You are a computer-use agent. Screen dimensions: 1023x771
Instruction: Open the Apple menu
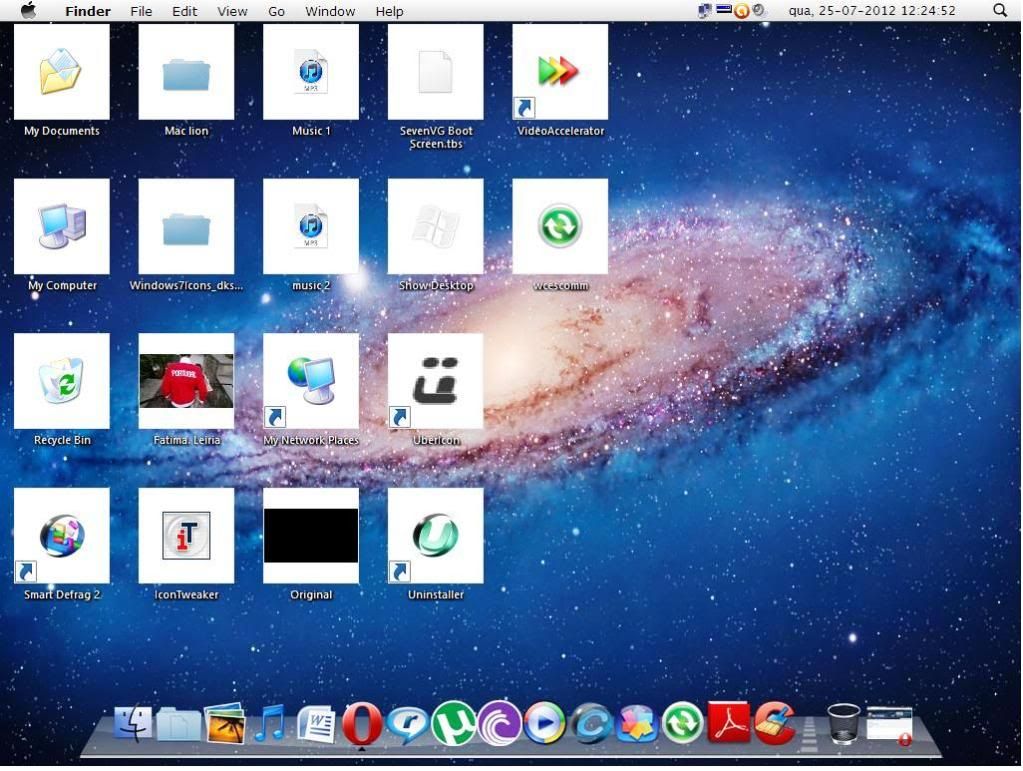(28, 11)
